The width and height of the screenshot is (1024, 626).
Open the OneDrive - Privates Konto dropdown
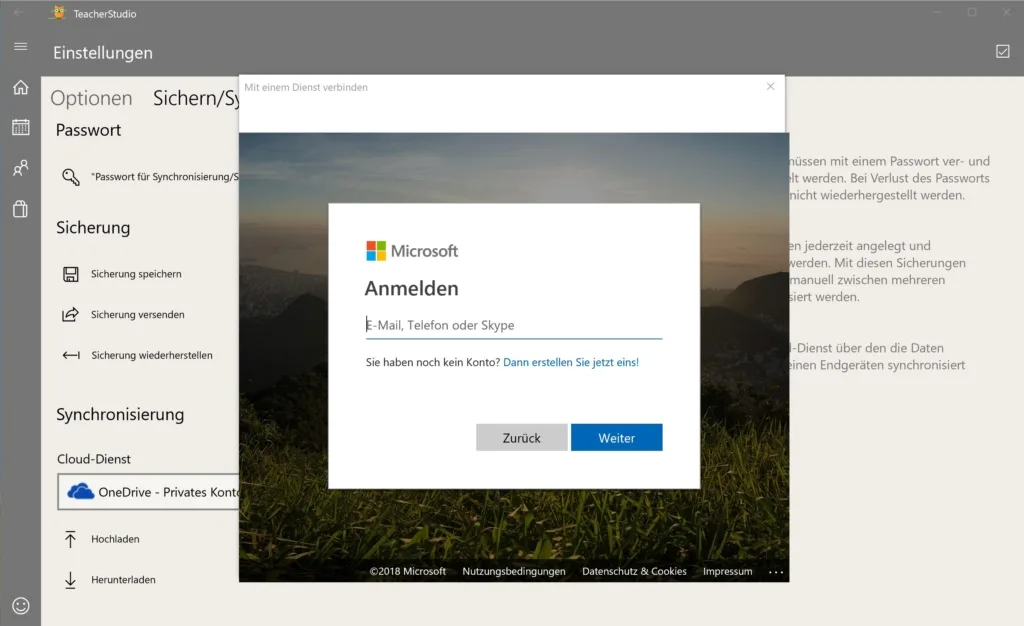point(148,492)
